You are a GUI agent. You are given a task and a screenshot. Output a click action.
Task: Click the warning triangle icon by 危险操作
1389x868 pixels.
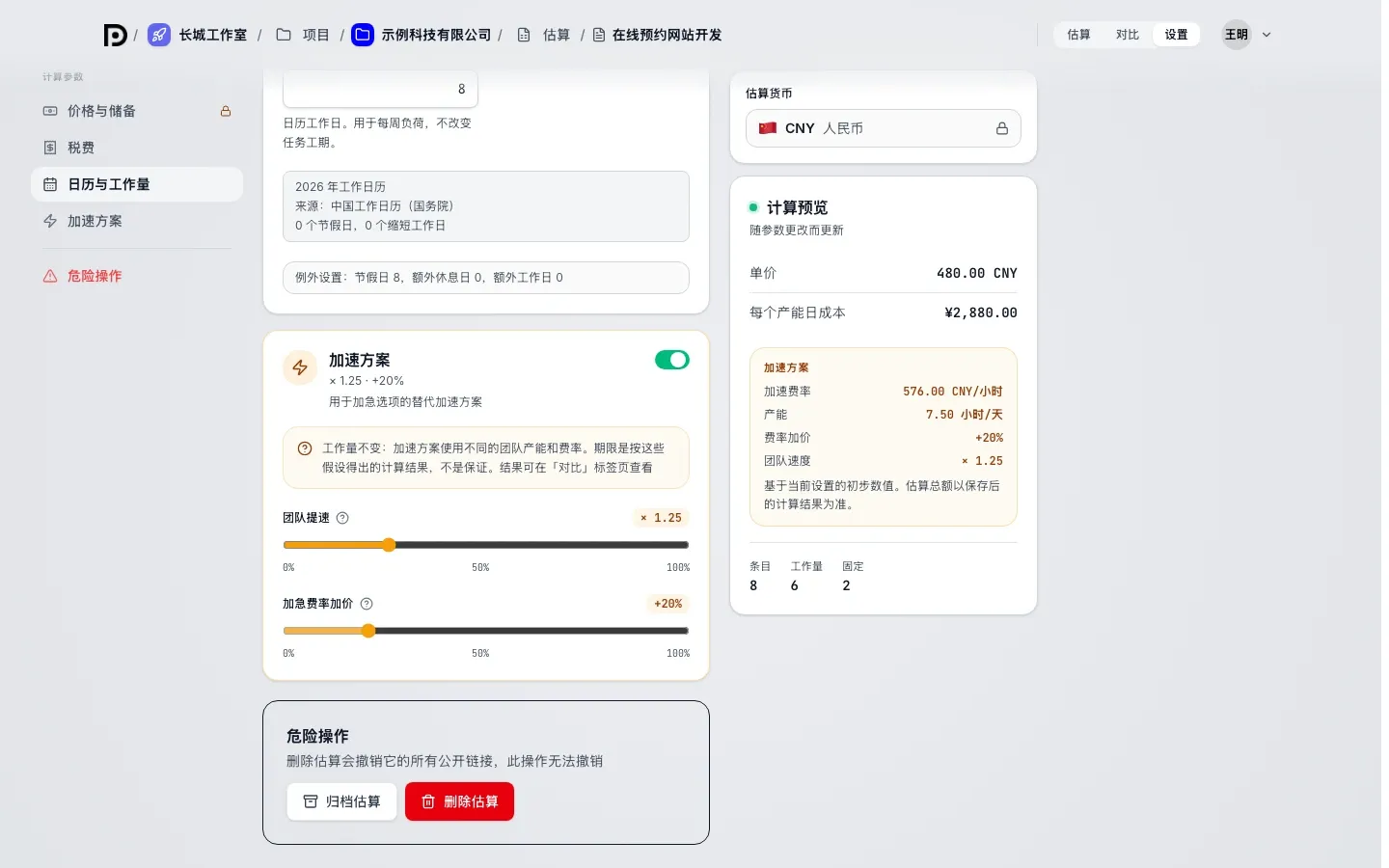[50, 276]
